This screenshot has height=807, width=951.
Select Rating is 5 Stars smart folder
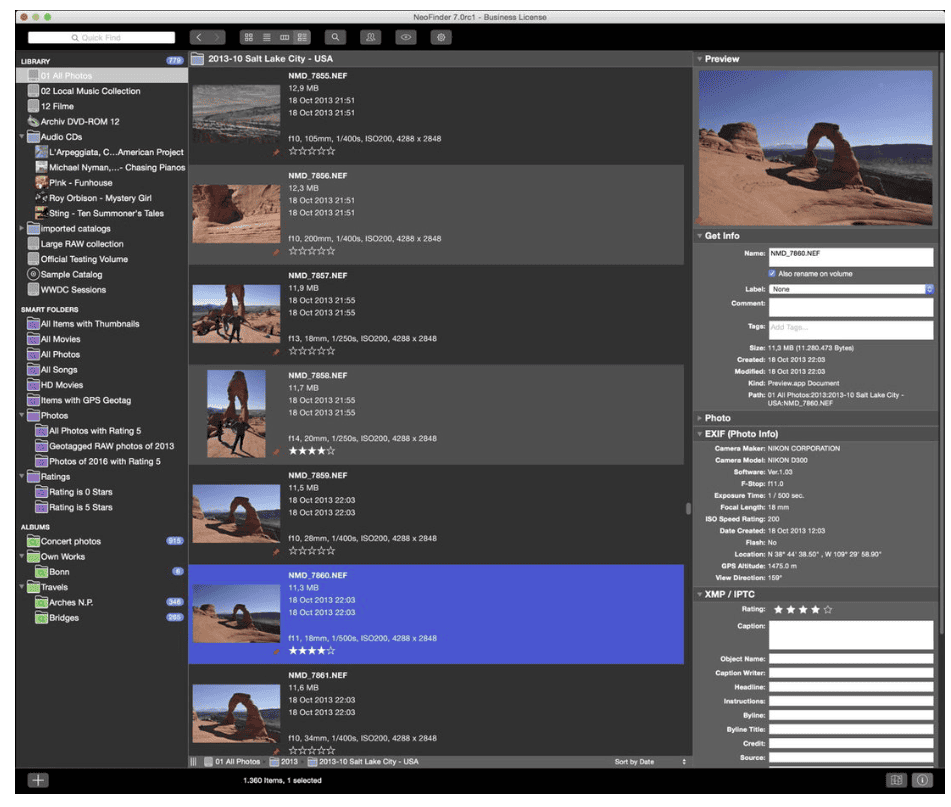81,507
